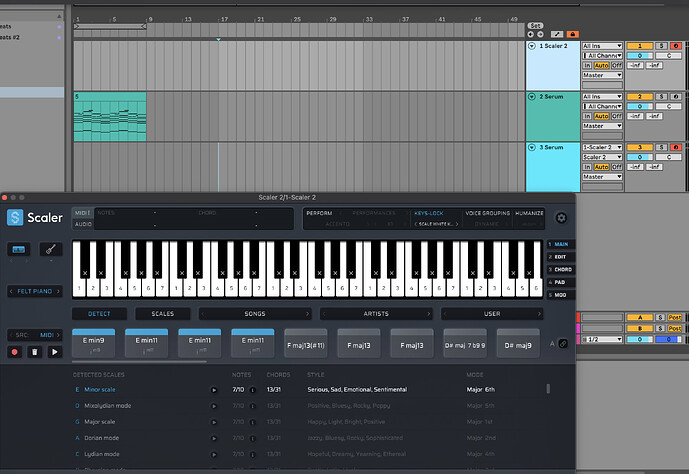Click the Ableton draw mode pencil button
This screenshot has height=474, width=689.
pos(557,34)
